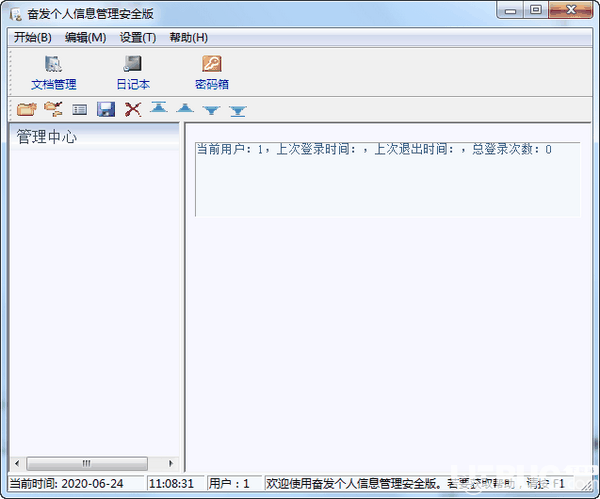Click the 用户：1 status bar entry
This screenshot has width=600, height=499.
click(234, 484)
